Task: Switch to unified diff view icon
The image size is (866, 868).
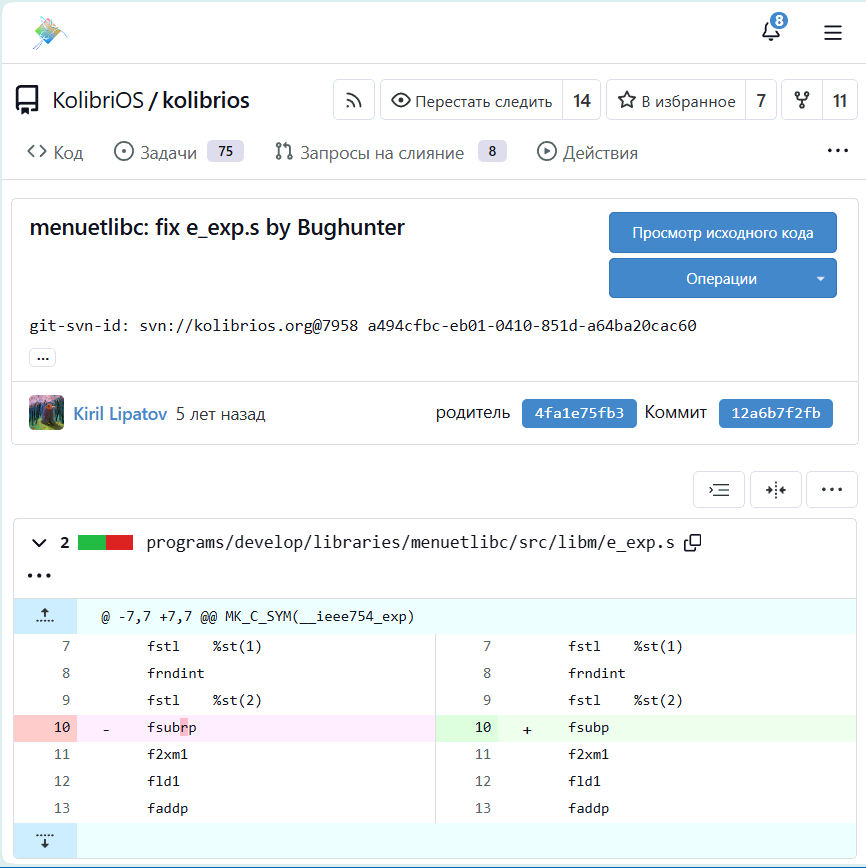Action: pos(775,489)
